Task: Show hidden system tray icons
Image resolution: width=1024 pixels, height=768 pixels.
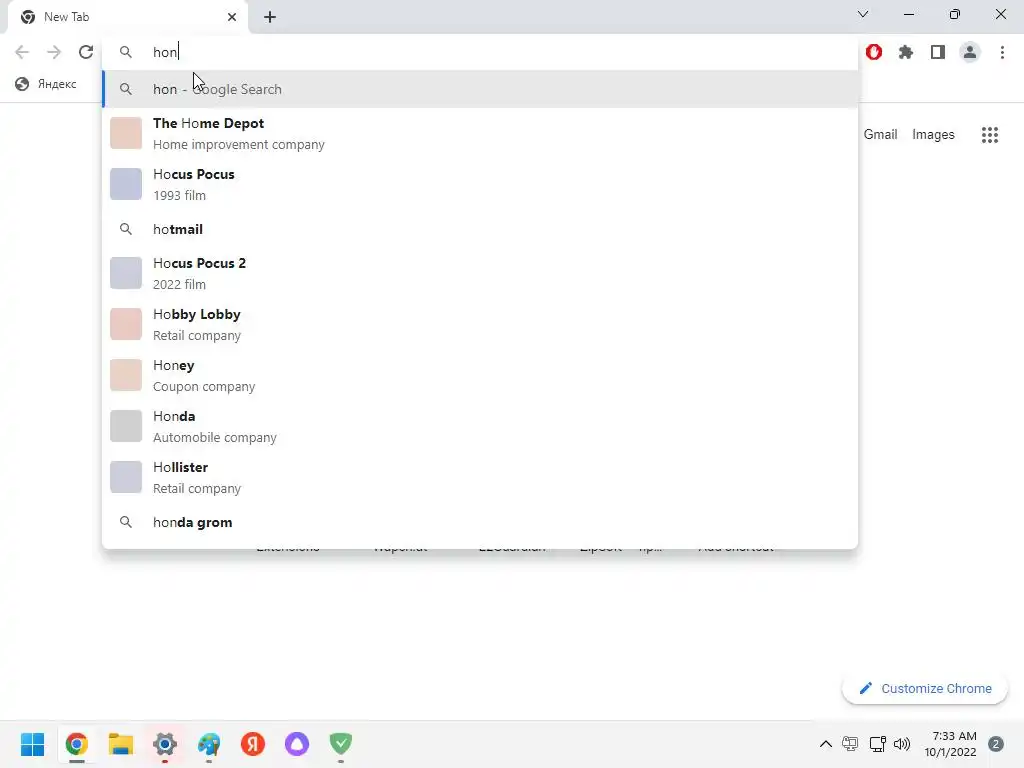Action: click(x=825, y=744)
